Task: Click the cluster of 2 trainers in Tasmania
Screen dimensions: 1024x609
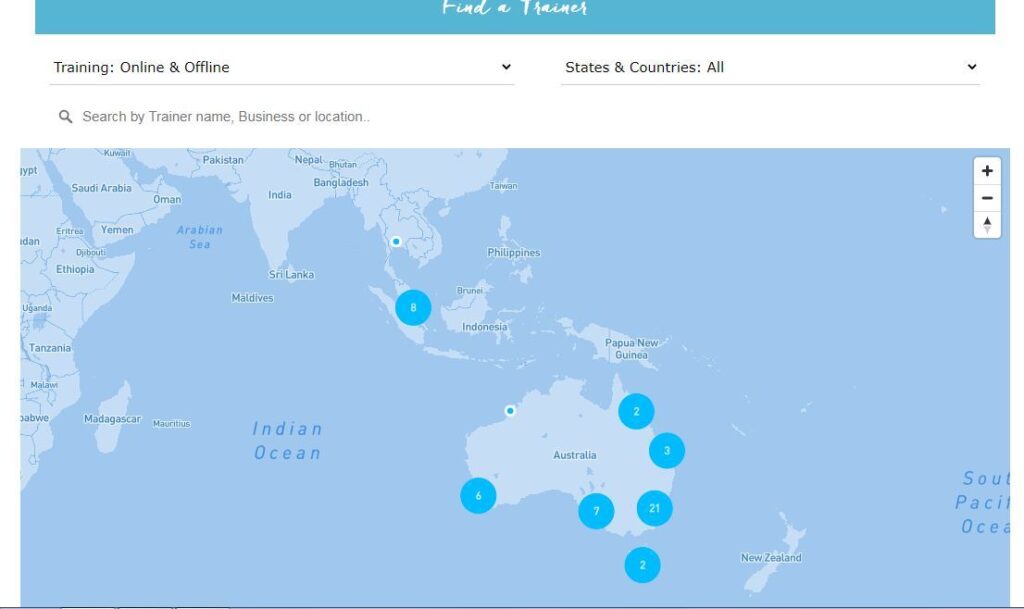Action: [642, 564]
